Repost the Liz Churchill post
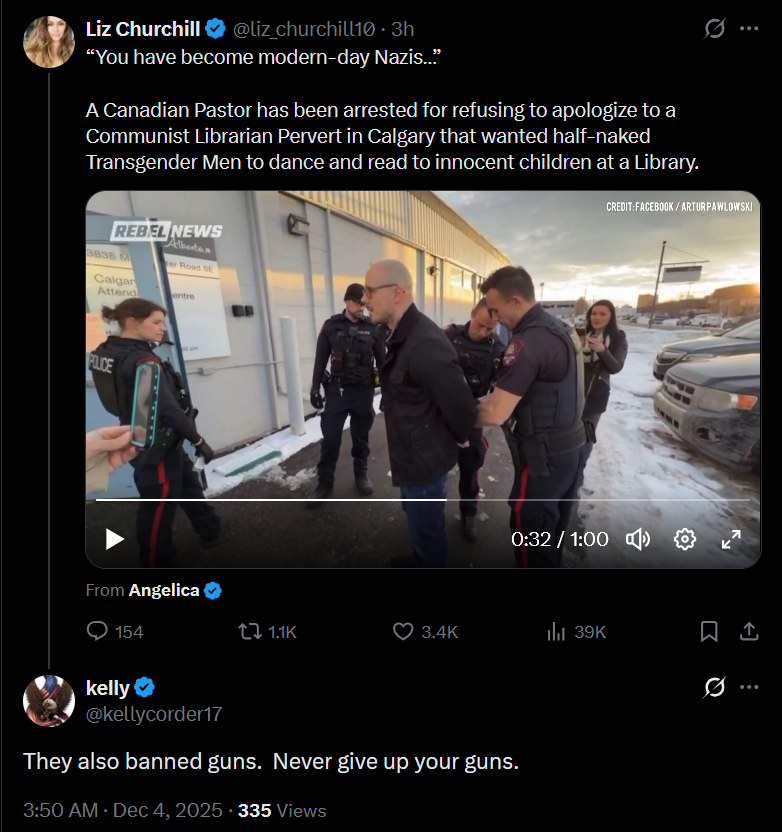Image resolution: width=782 pixels, height=832 pixels. point(249,631)
